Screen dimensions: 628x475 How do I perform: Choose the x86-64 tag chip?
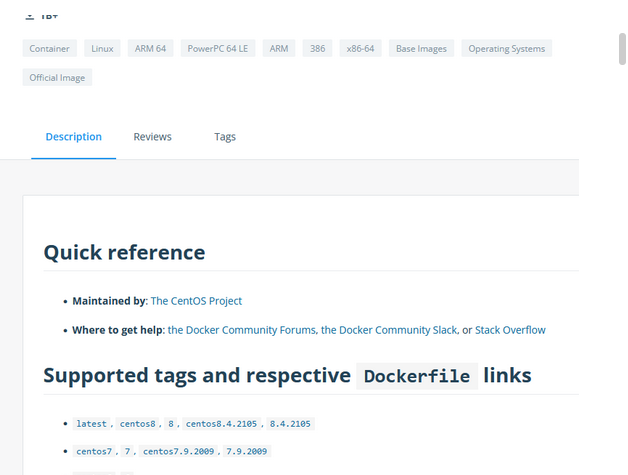coord(360,48)
